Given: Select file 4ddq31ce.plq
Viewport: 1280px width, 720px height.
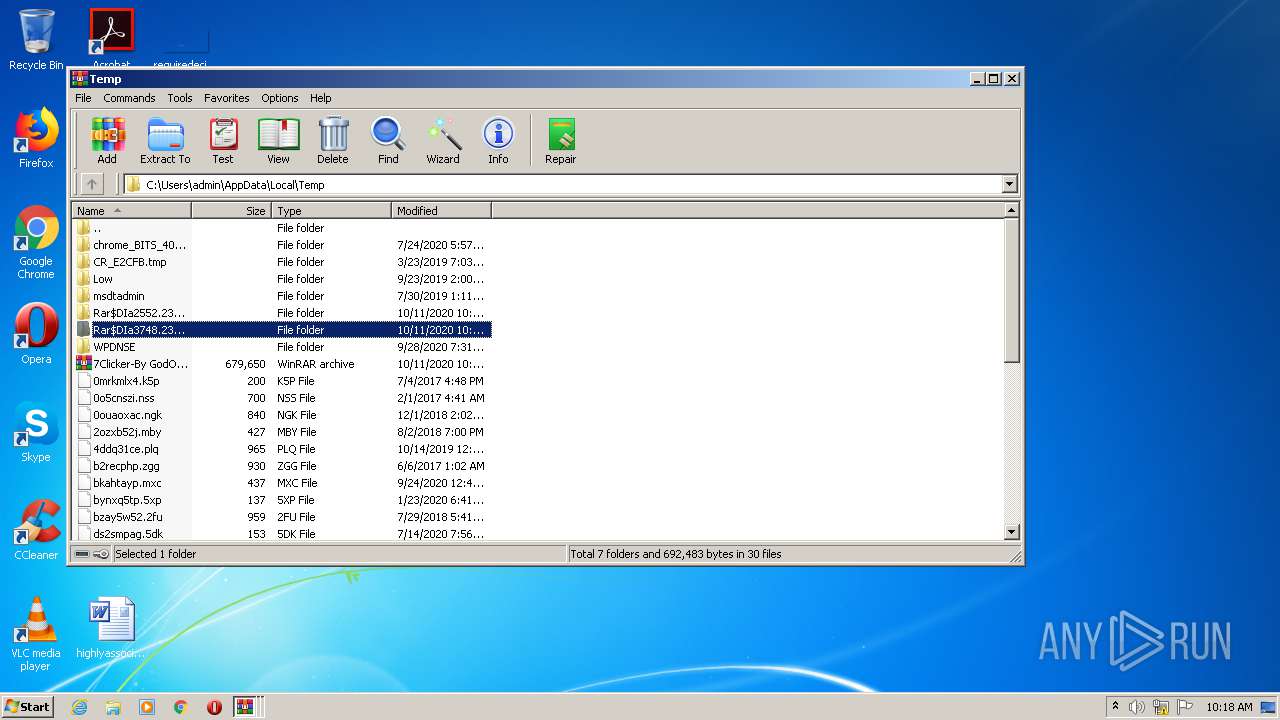Looking at the screenshot, I should click(281, 449).
